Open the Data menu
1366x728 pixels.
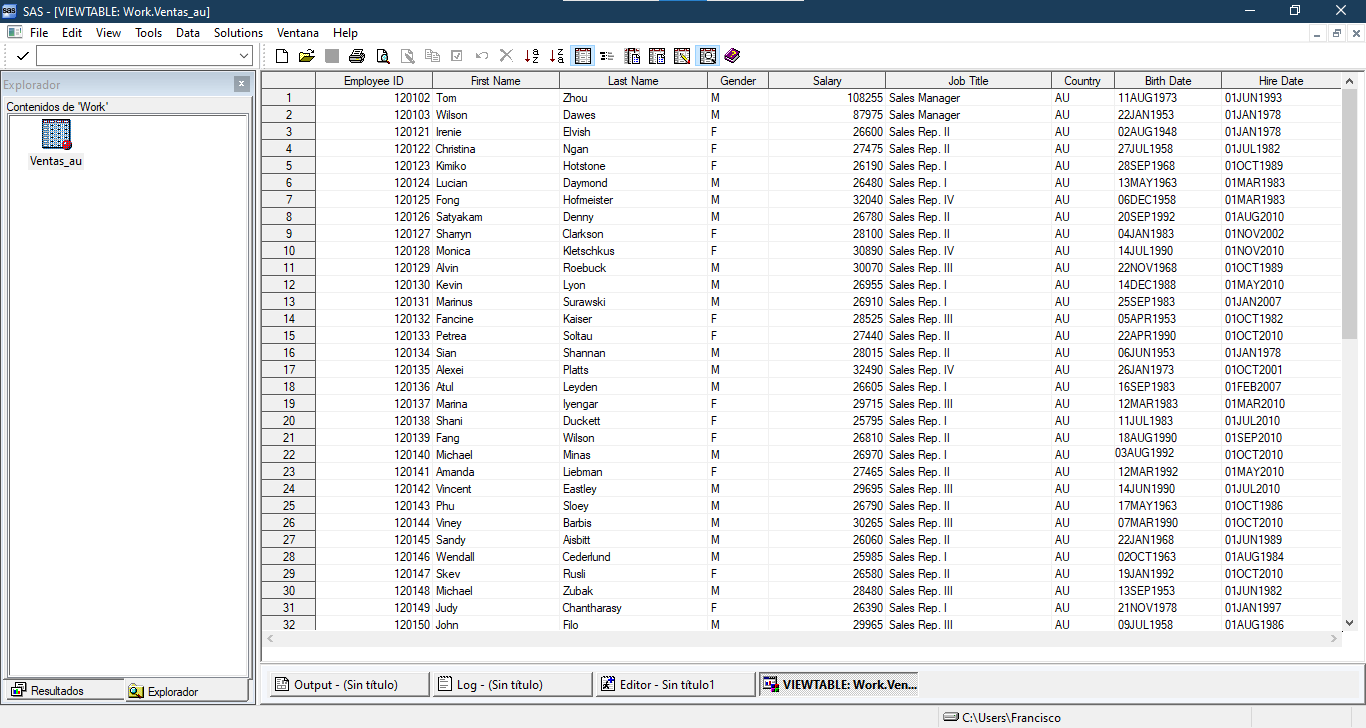point(188,33)
